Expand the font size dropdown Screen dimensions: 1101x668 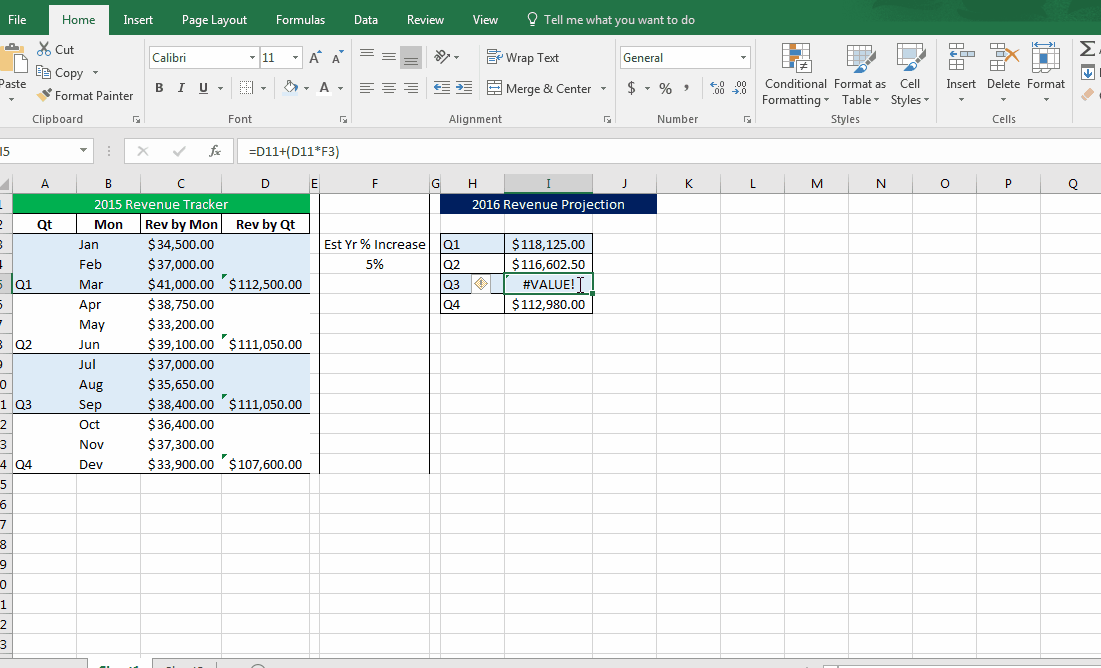click(x=295, y=58)
